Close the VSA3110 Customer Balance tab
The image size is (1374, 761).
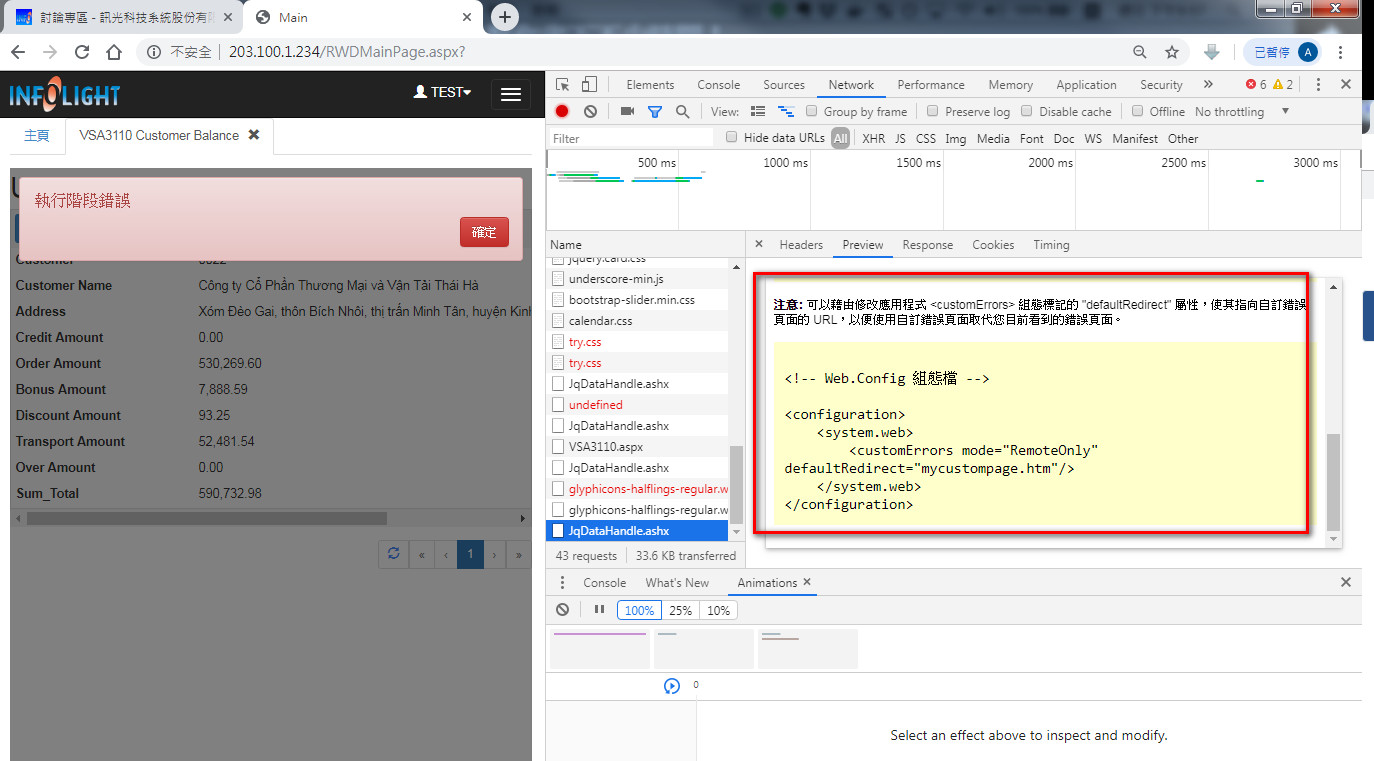254,135
